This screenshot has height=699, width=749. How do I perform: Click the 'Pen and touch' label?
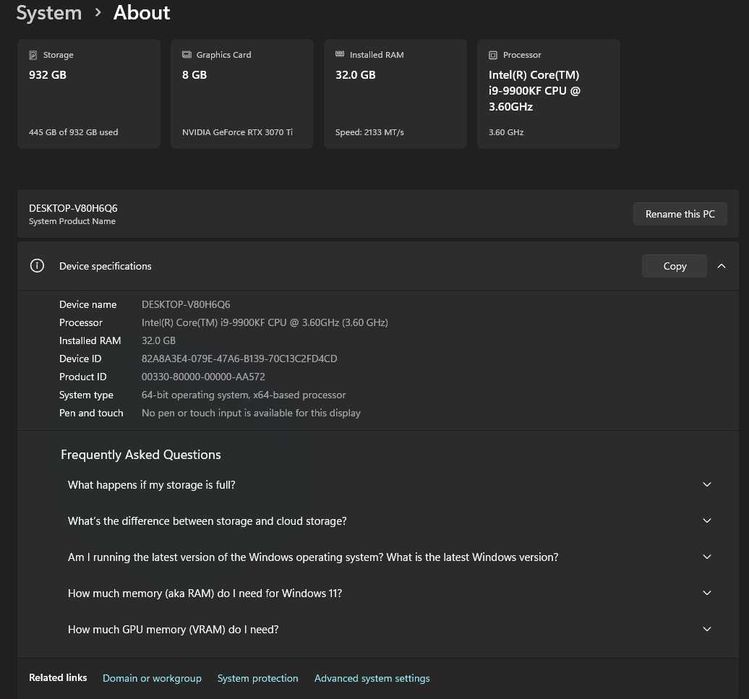coord(91,413)
